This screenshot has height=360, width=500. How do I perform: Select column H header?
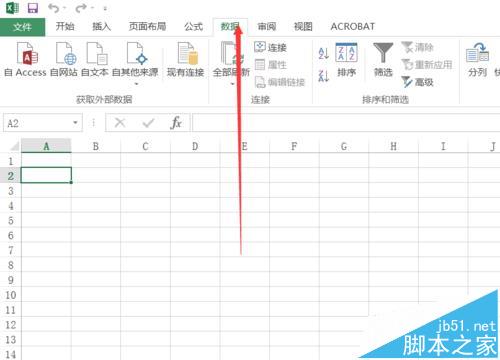coord(393,146)
